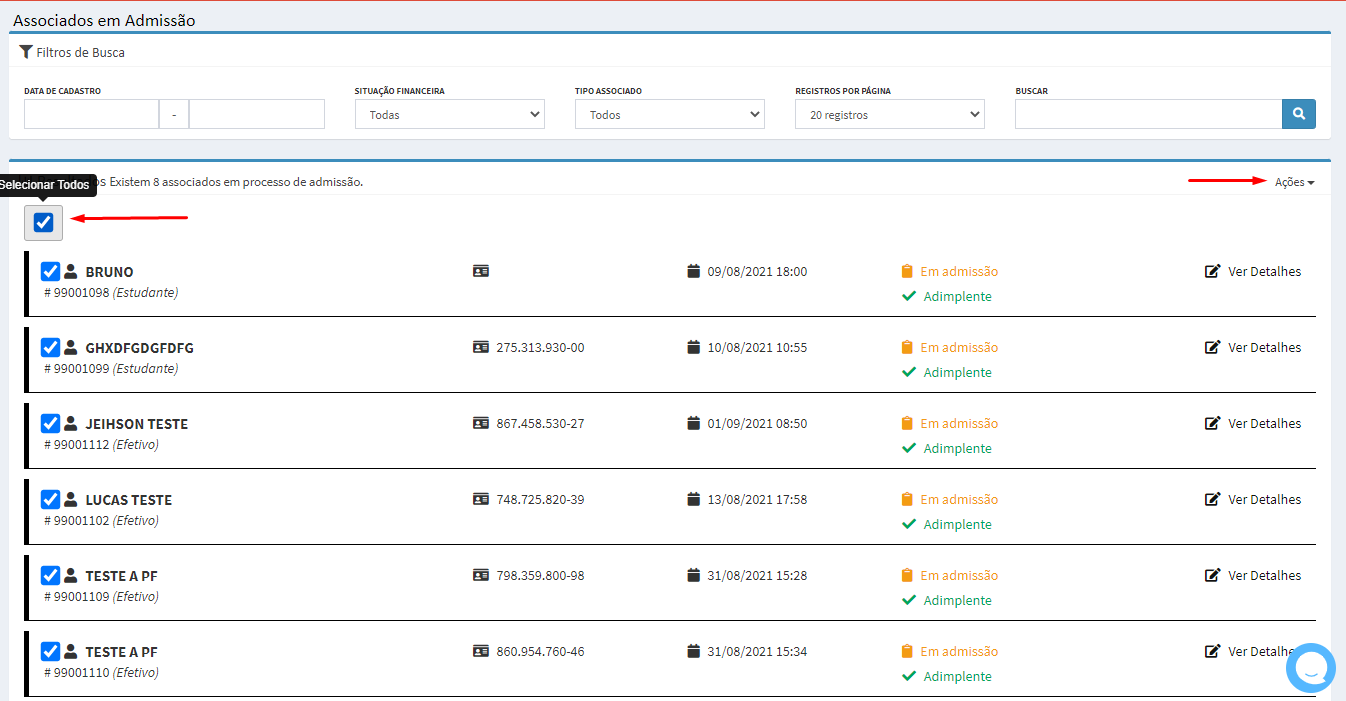The image size is (1346, 701).
Task: Click the green Adimplente checkmark for GHXDFGDGFDFG
Action: pyautogui.click(x=909, y=372)
